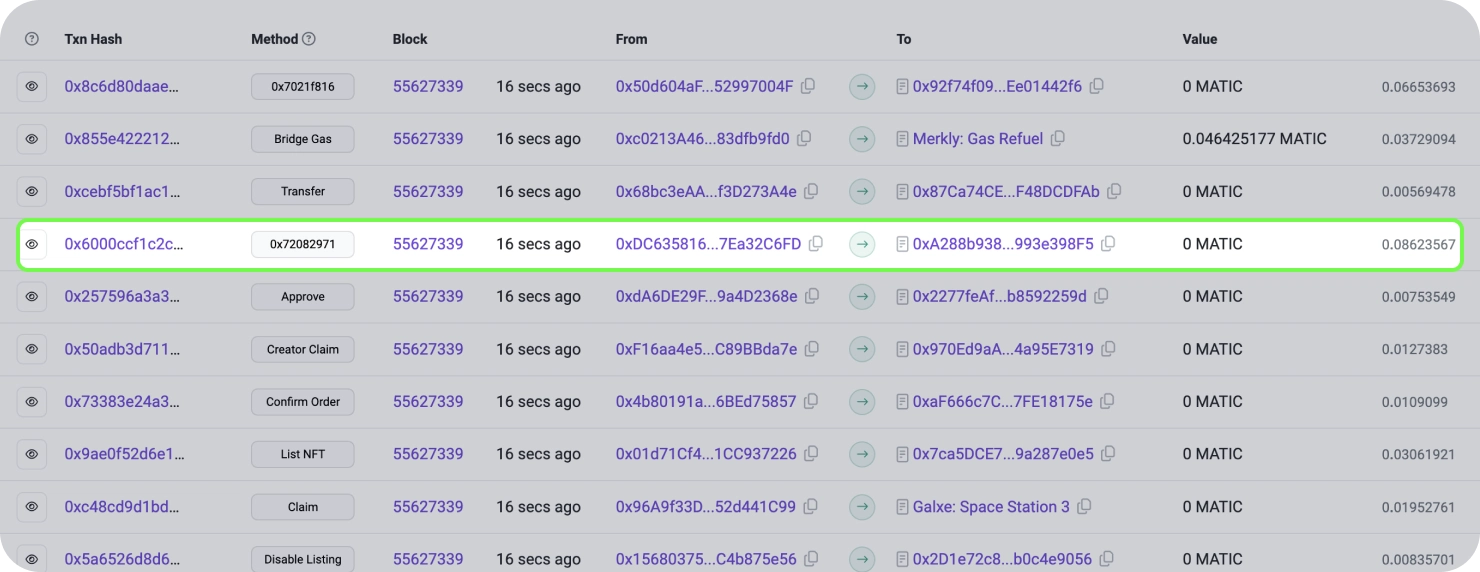Click the Creator Claim method badge

(x=302, y=349)
